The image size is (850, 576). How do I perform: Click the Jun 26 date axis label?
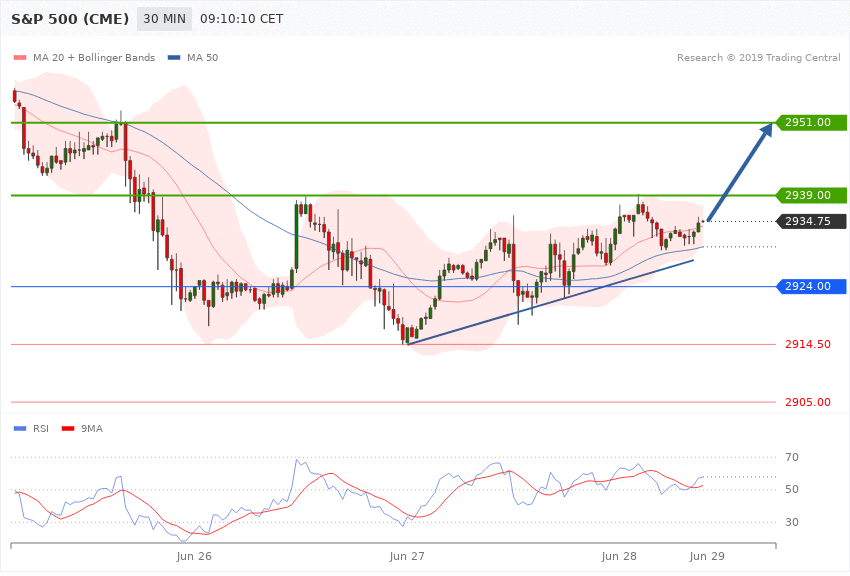(x=194, y=556)
